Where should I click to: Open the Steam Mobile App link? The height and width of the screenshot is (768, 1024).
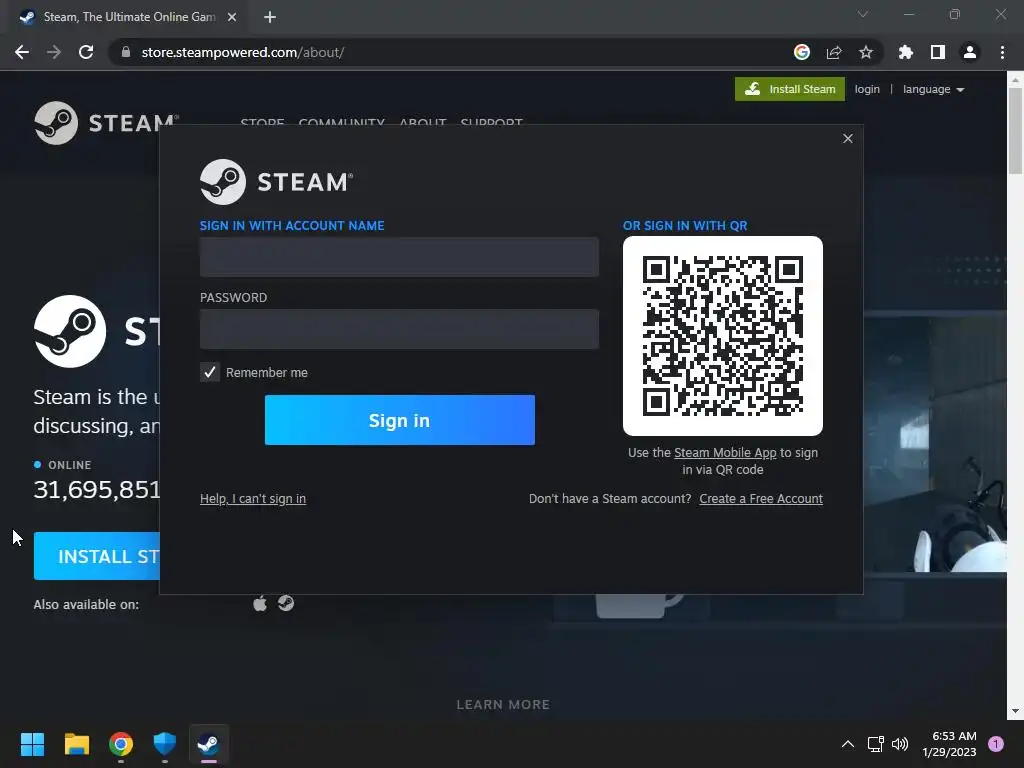[725, 453]
